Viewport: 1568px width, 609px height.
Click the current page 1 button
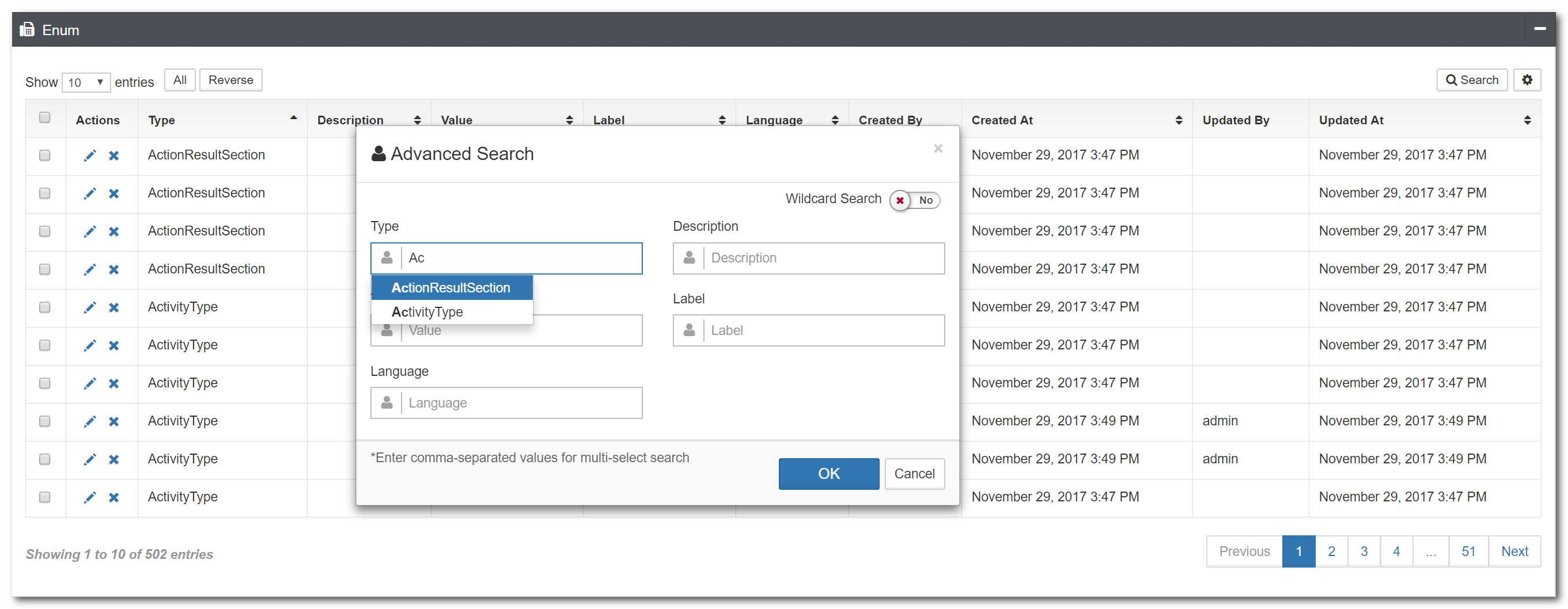click(x=1299, y=552)
